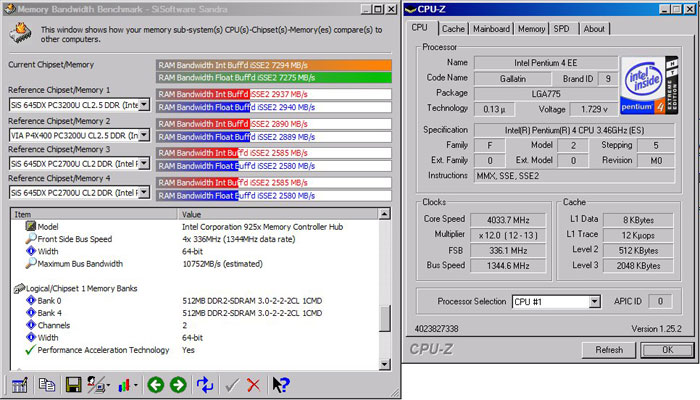Open the Processor Selection CPU #1 dropdown
The image size is (700, 400).
pos(594,302)
